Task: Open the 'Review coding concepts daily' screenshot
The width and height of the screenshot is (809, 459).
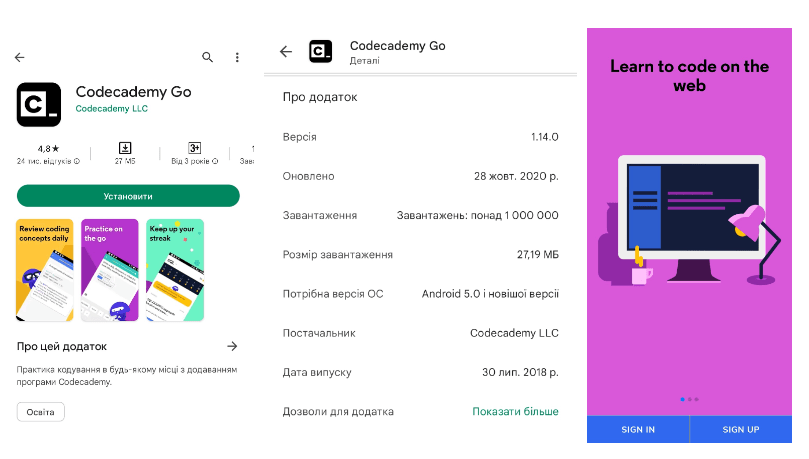Action: tap(44, 270)
